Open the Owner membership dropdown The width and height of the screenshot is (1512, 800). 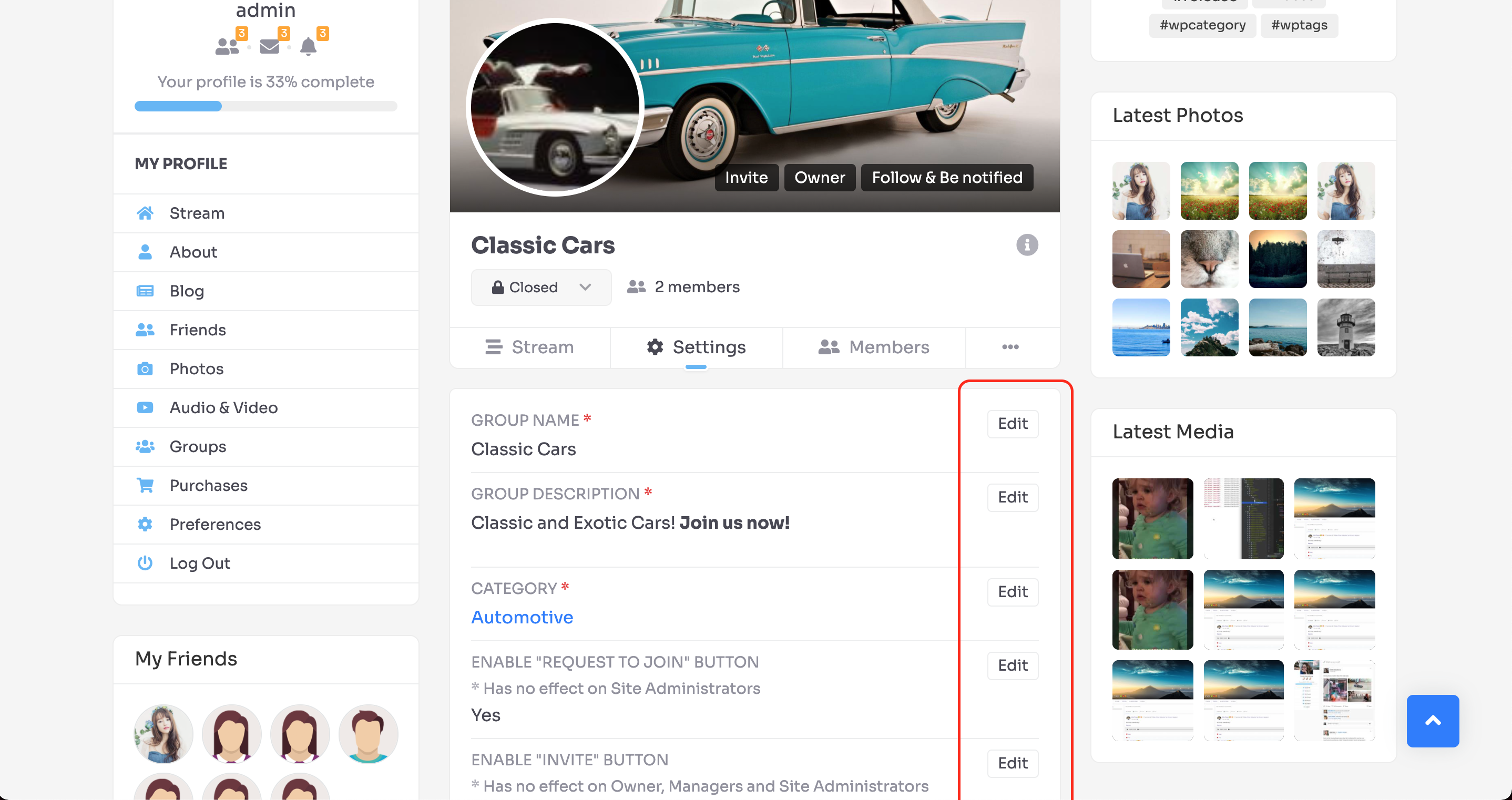(x=820, y=177)
